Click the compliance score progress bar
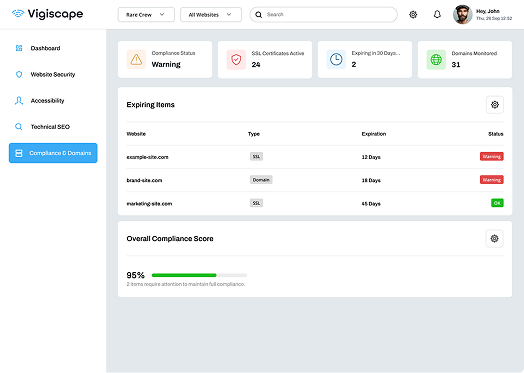524x373 pixels. click(x=199, y=275)
